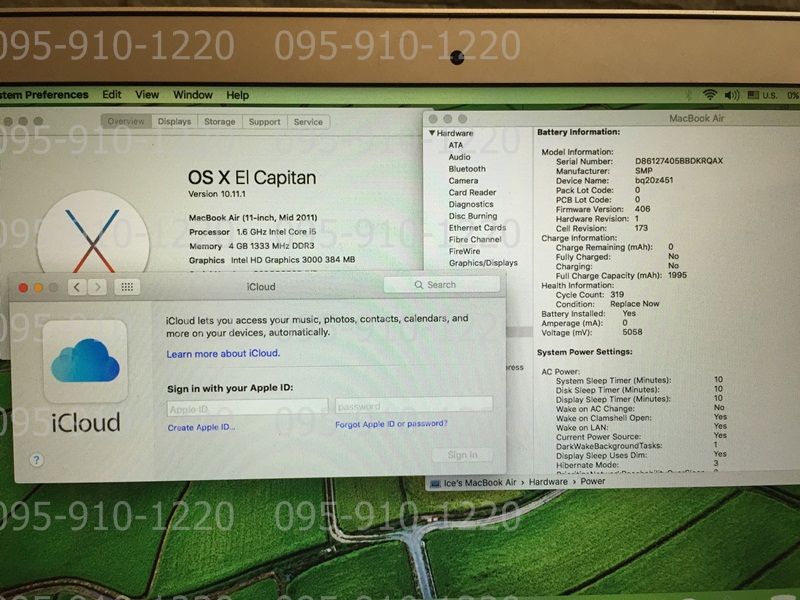Click the Create Apple ID link
This screenshot has height=600, width=800.
click(201, 428)
